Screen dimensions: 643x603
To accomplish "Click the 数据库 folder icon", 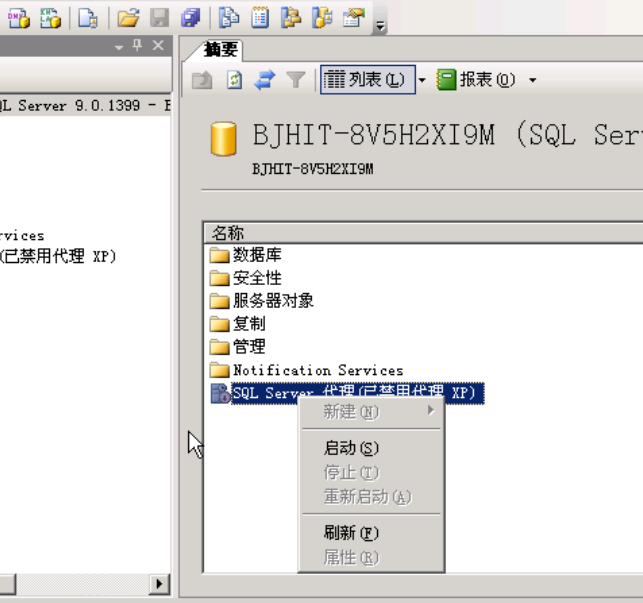I will tap(219, 255).
